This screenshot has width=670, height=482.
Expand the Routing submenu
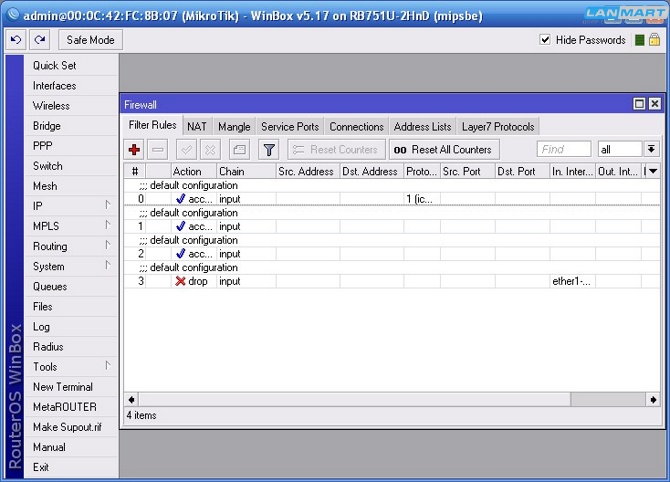[71, 246]
